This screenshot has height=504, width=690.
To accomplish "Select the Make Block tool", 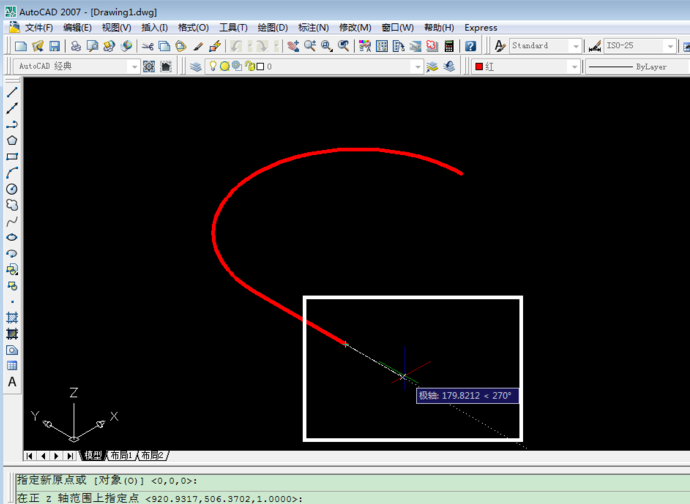I will (12, 286).
